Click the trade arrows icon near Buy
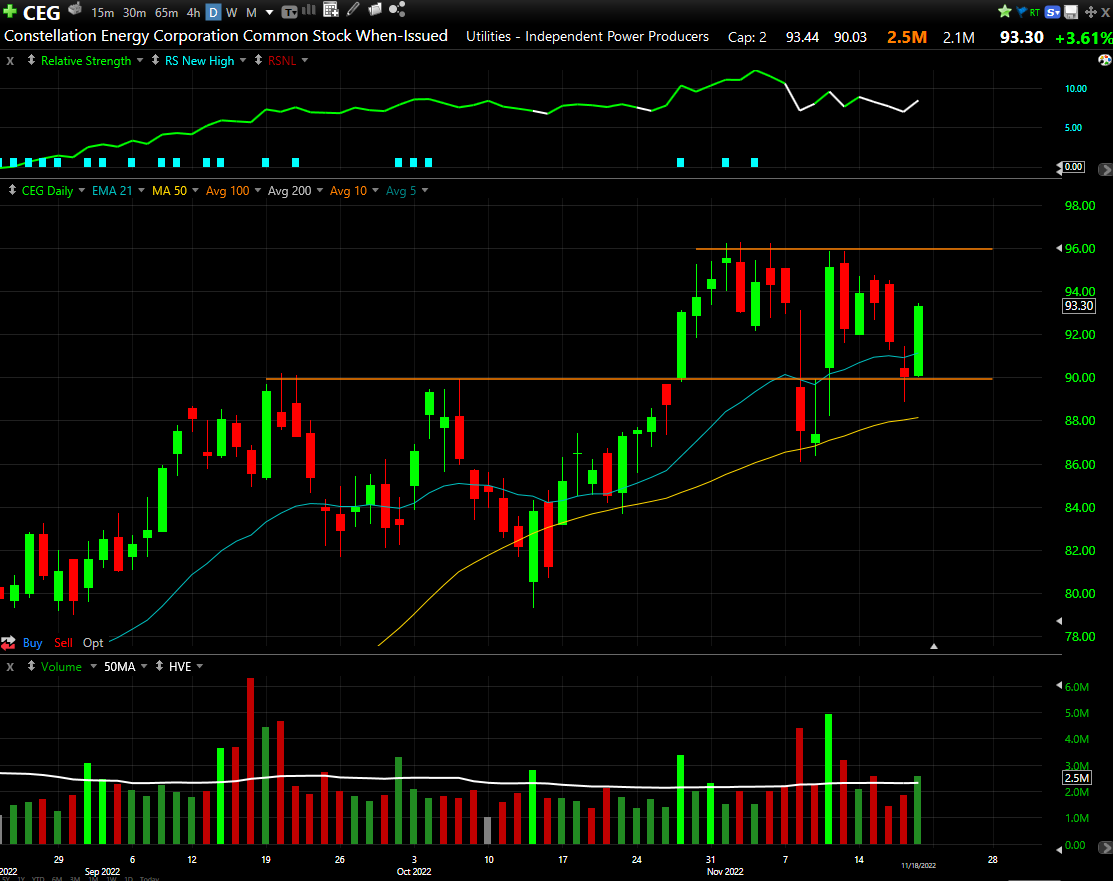1113x881 pixels. [9, 643]
